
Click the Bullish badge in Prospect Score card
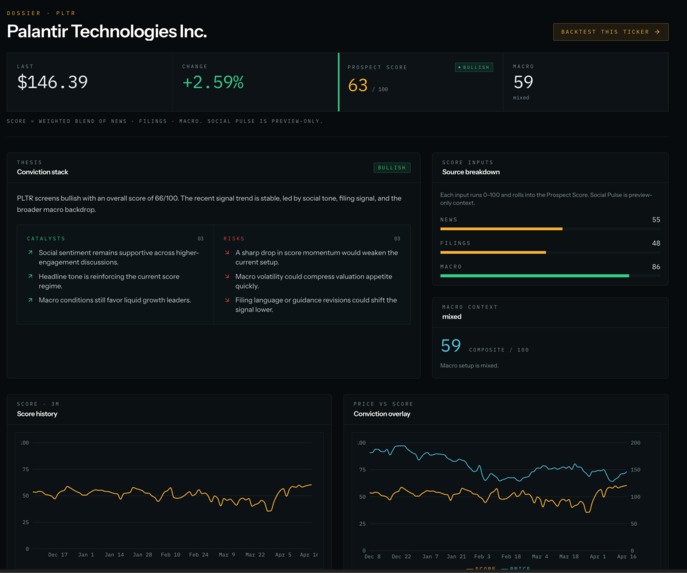(x=474, y=67)
